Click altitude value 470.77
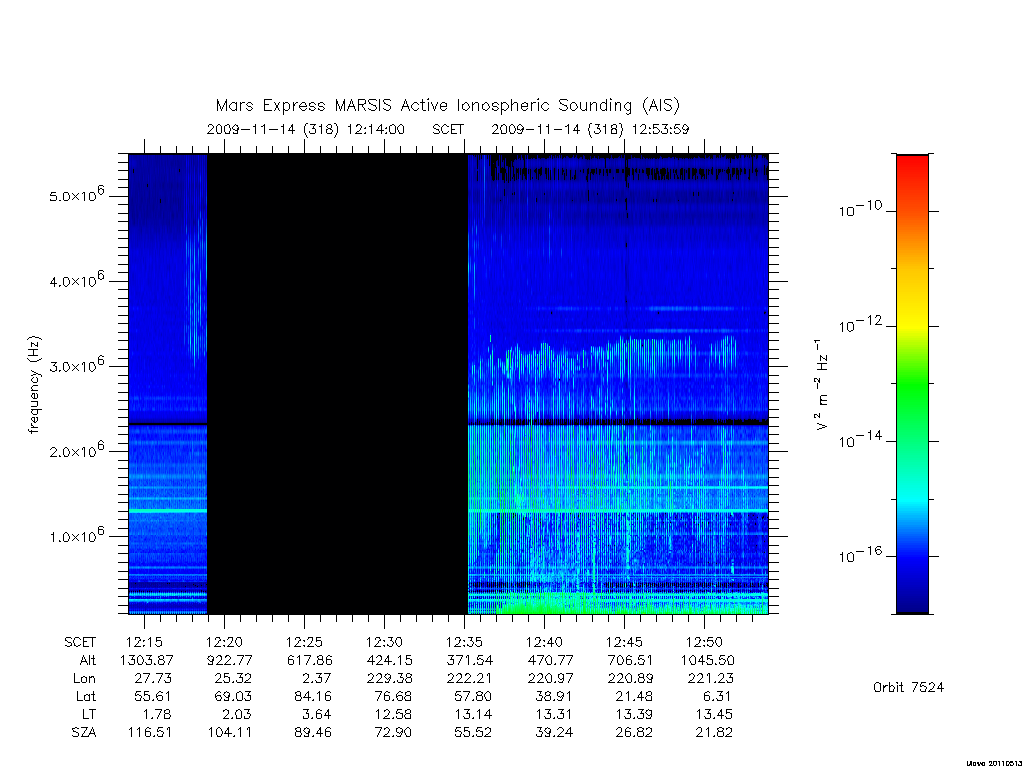The image size is (1024, 768). (x=550, y=660)
